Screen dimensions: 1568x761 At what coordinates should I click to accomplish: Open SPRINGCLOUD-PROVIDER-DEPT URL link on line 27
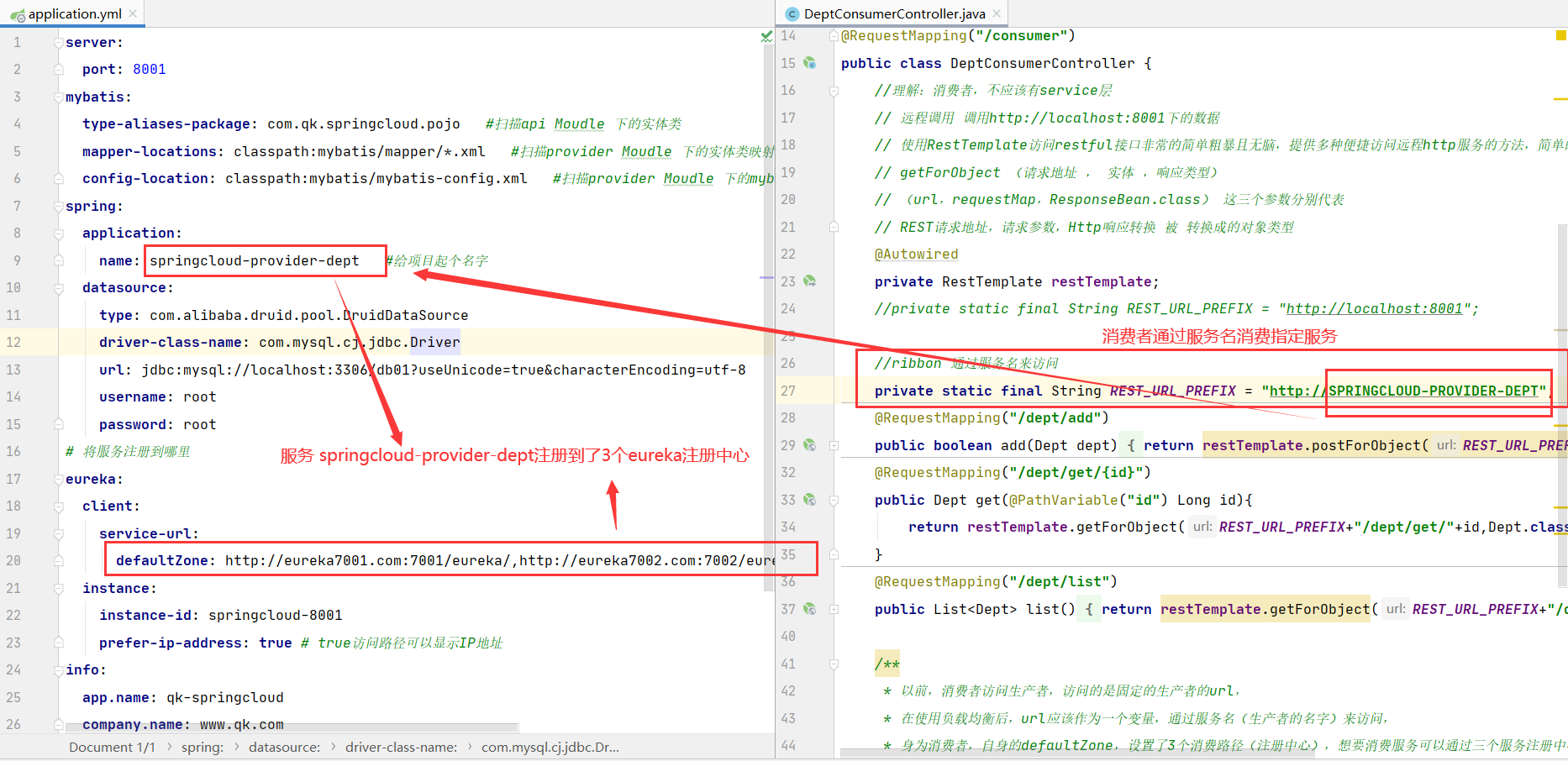click(x=1403, y=391)
